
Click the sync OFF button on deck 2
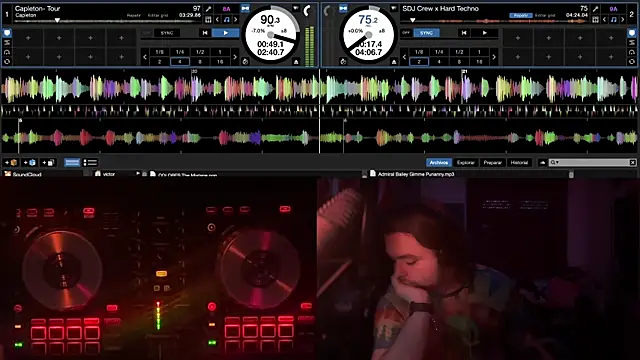pyautogui.click(x=406, y=33)
